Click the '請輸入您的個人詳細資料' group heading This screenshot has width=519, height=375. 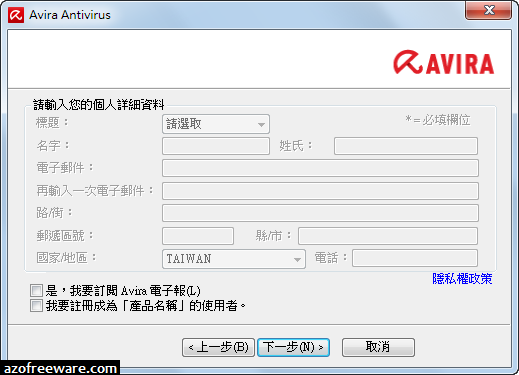pos(99,105)
